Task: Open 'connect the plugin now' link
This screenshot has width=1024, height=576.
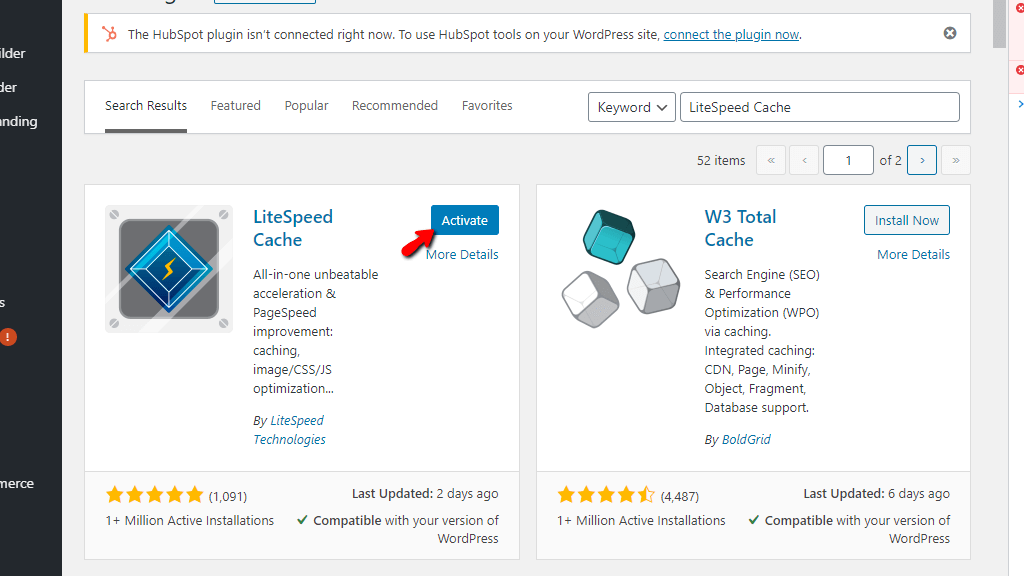Action: [x=731, y=35]
